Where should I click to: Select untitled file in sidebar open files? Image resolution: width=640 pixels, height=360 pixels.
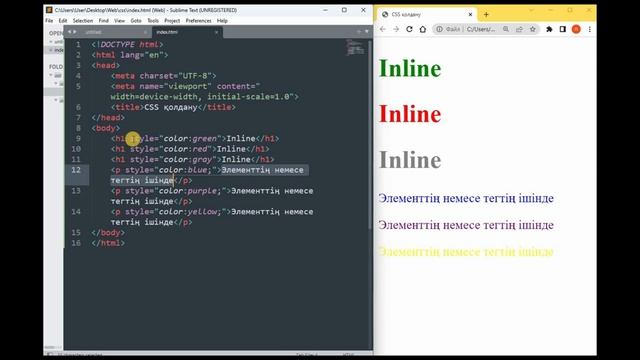click(59, 42)
